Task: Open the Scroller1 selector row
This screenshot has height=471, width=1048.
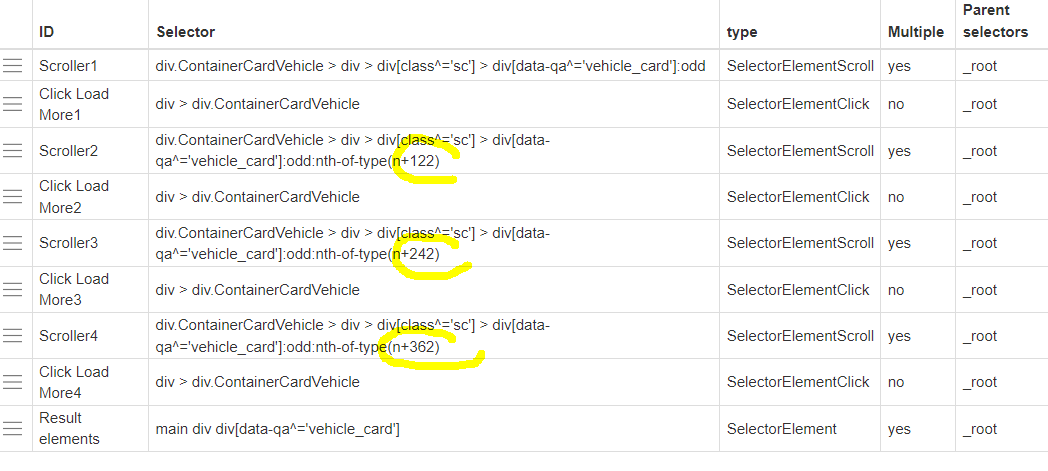Action: [431, 66]
